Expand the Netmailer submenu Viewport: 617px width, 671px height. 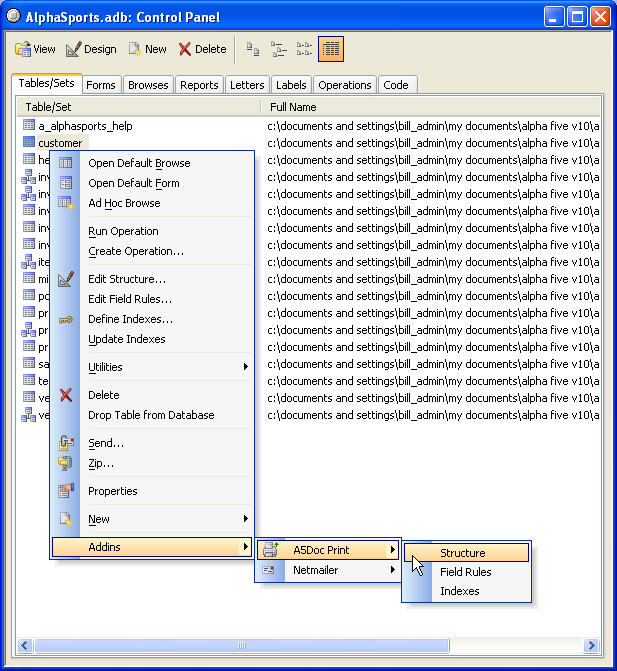coord(328,570)
